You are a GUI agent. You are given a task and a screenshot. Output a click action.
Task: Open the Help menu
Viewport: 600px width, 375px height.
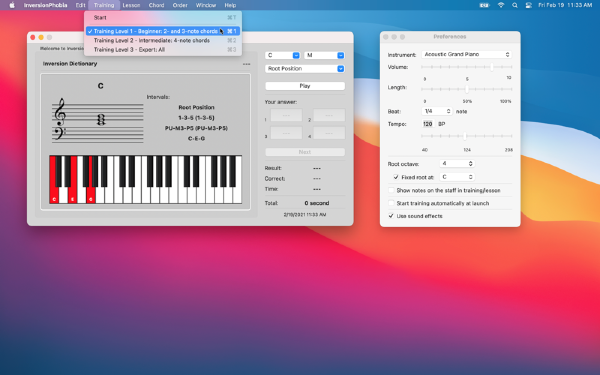230,5
